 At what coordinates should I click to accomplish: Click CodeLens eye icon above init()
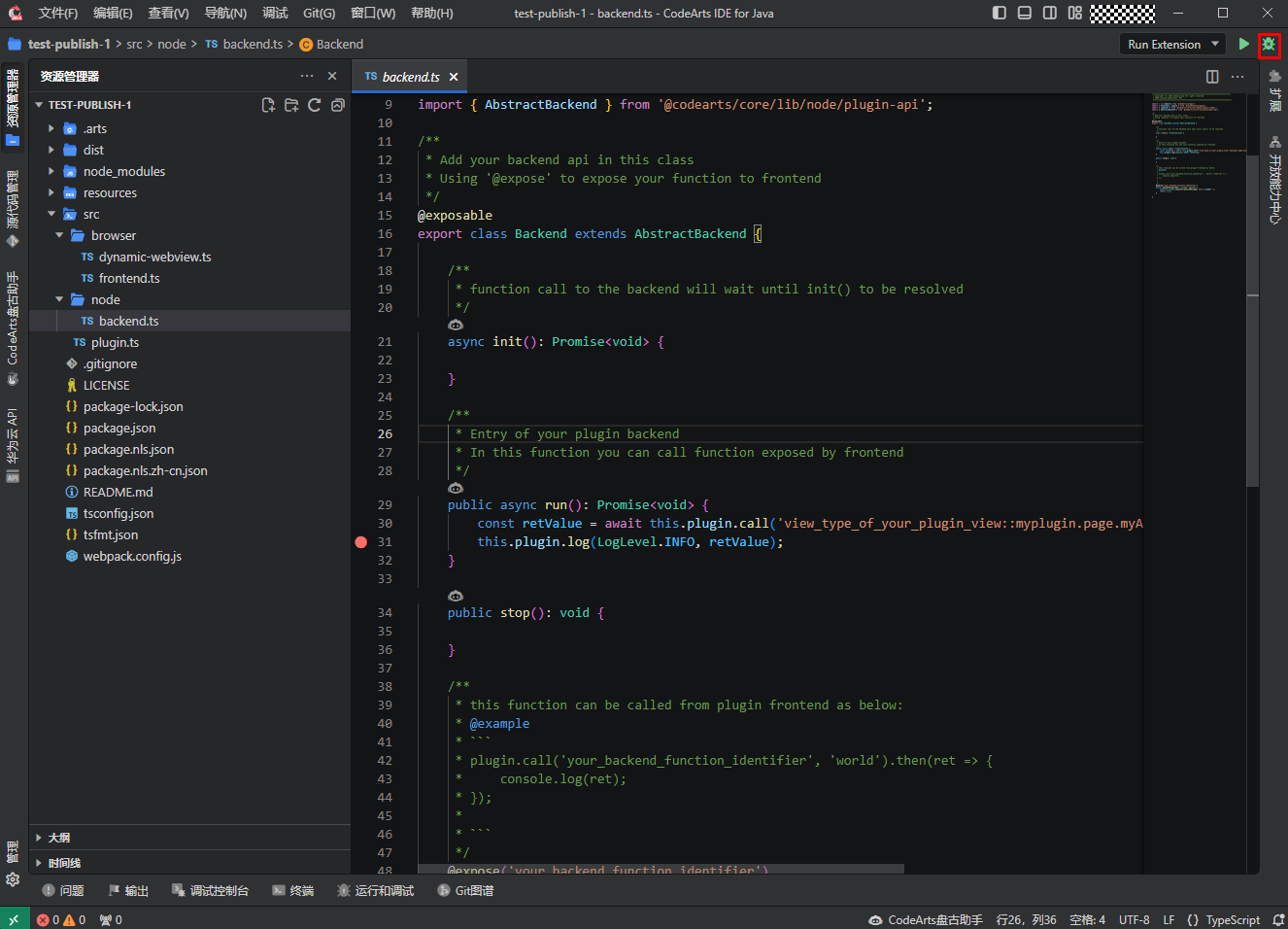(456, 325)
